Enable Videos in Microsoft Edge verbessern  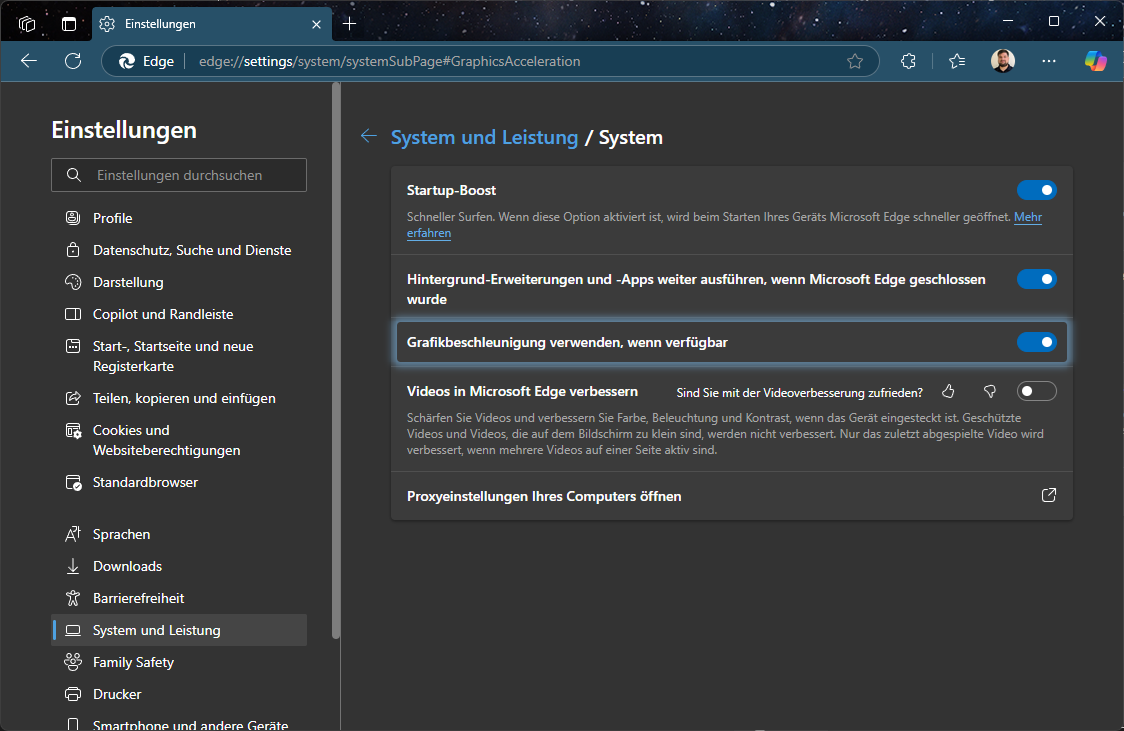click(1036, 391)
